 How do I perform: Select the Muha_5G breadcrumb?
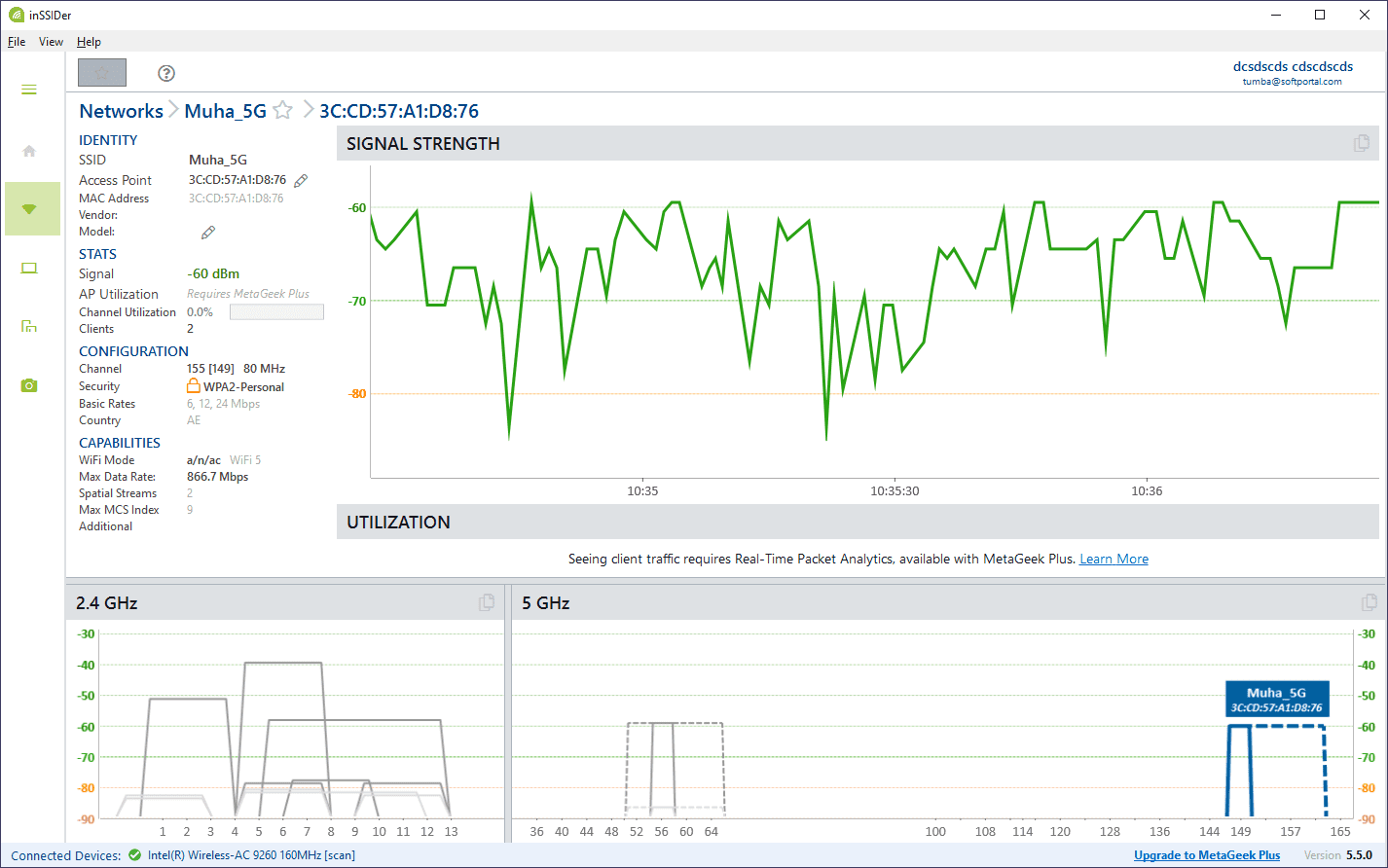225,110
